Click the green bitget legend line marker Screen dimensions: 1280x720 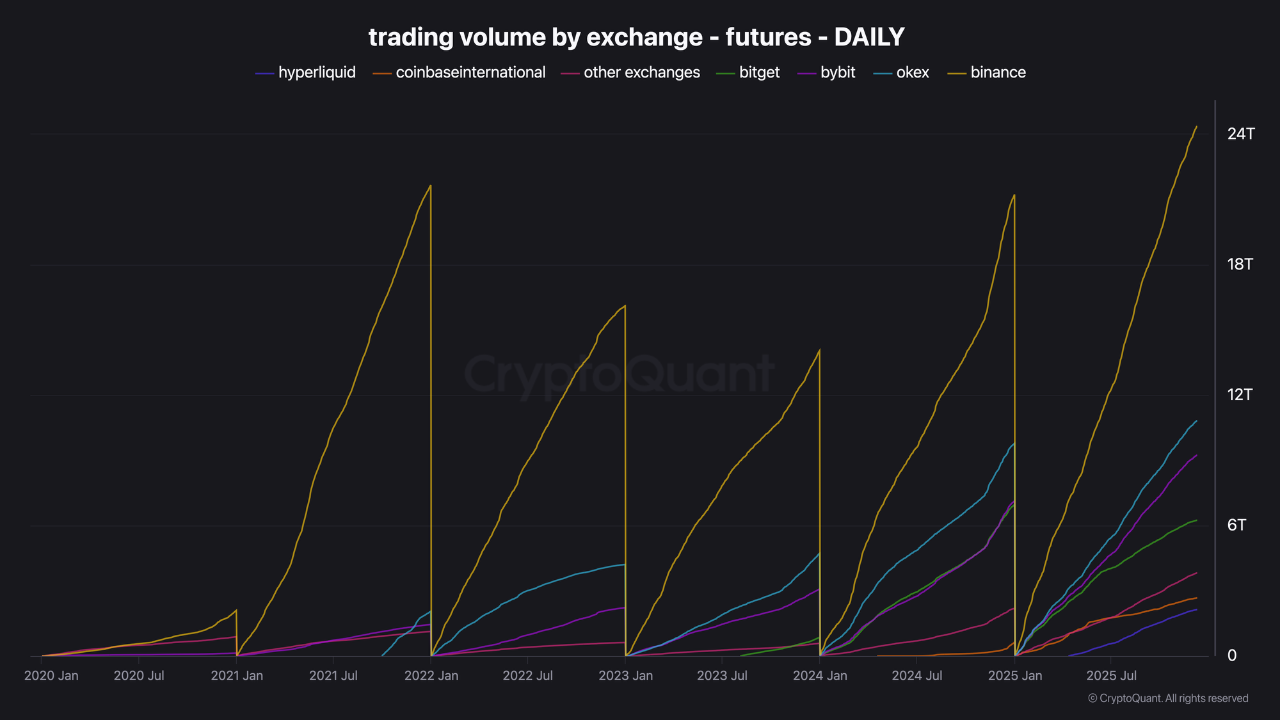coord(727,72)
